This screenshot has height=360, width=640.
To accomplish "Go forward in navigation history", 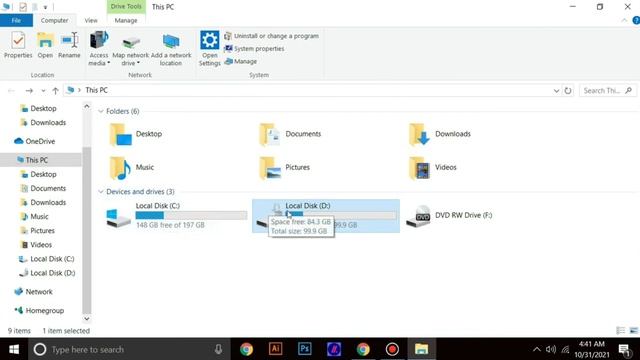I will click(x=29, y=90).
